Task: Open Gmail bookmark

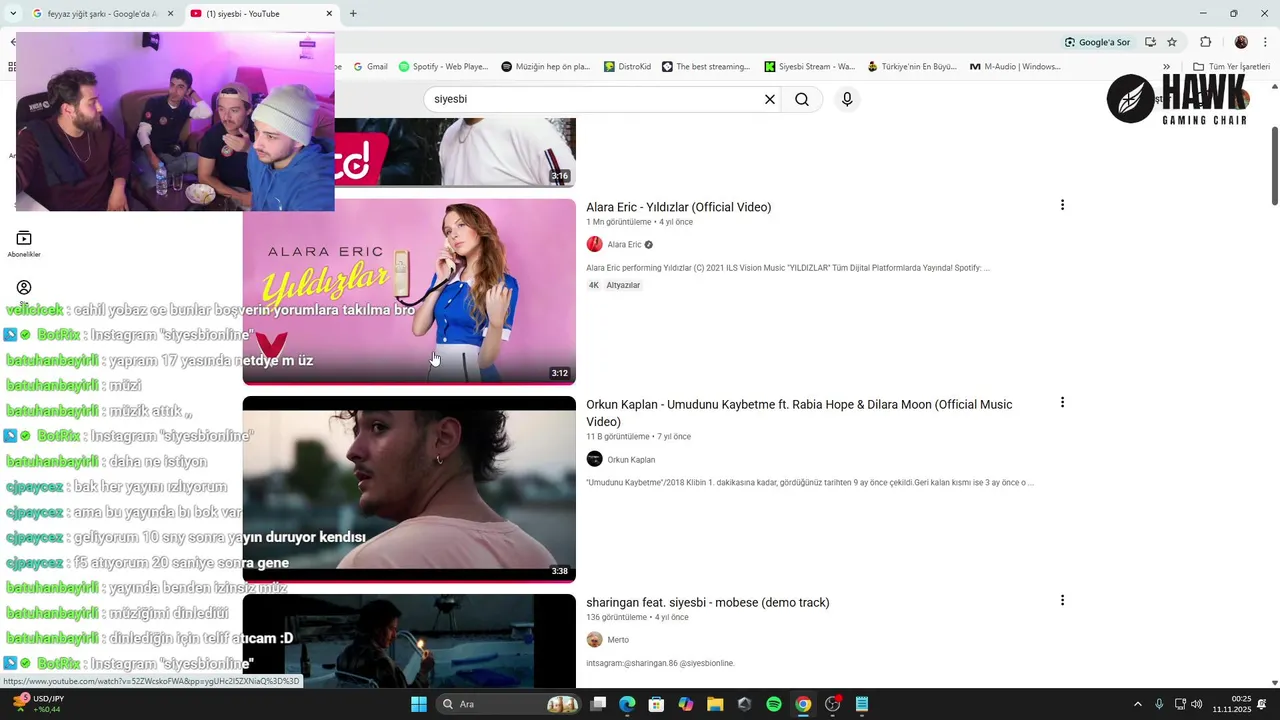Action: tap(369, 67)
